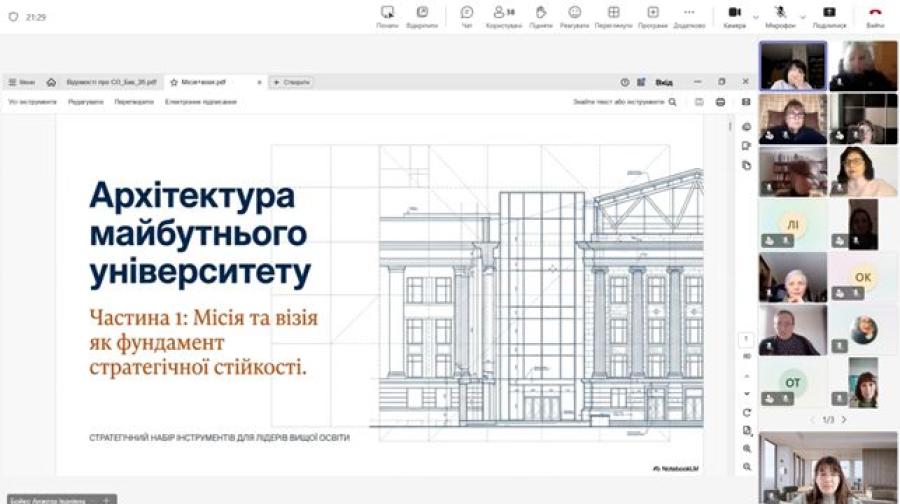The height and width of the screenshot is (504, 900).
Task: Expand camera options arrow
Action: point(755,17)
